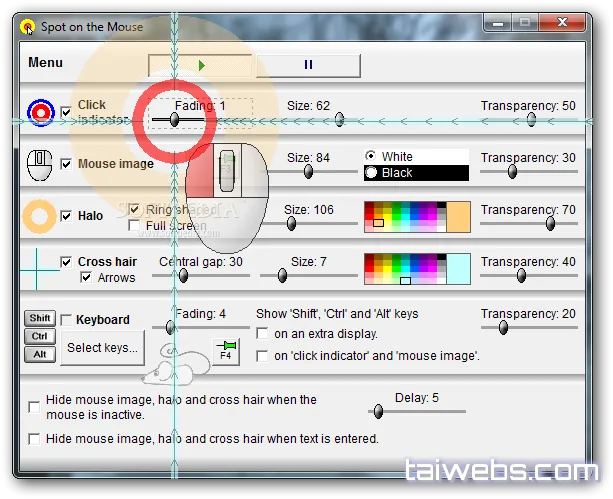613x499 pixels.
Task: Check 'on click indicator and mouse image' option
Action: tap(262, 356)
